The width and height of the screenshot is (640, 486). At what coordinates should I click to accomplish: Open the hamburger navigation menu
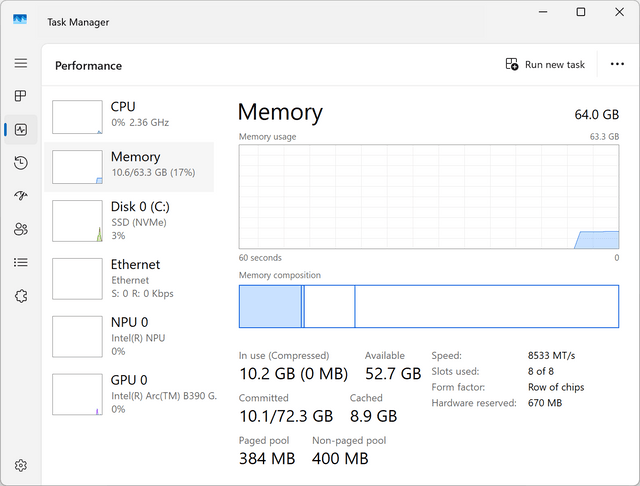point(21,63)
